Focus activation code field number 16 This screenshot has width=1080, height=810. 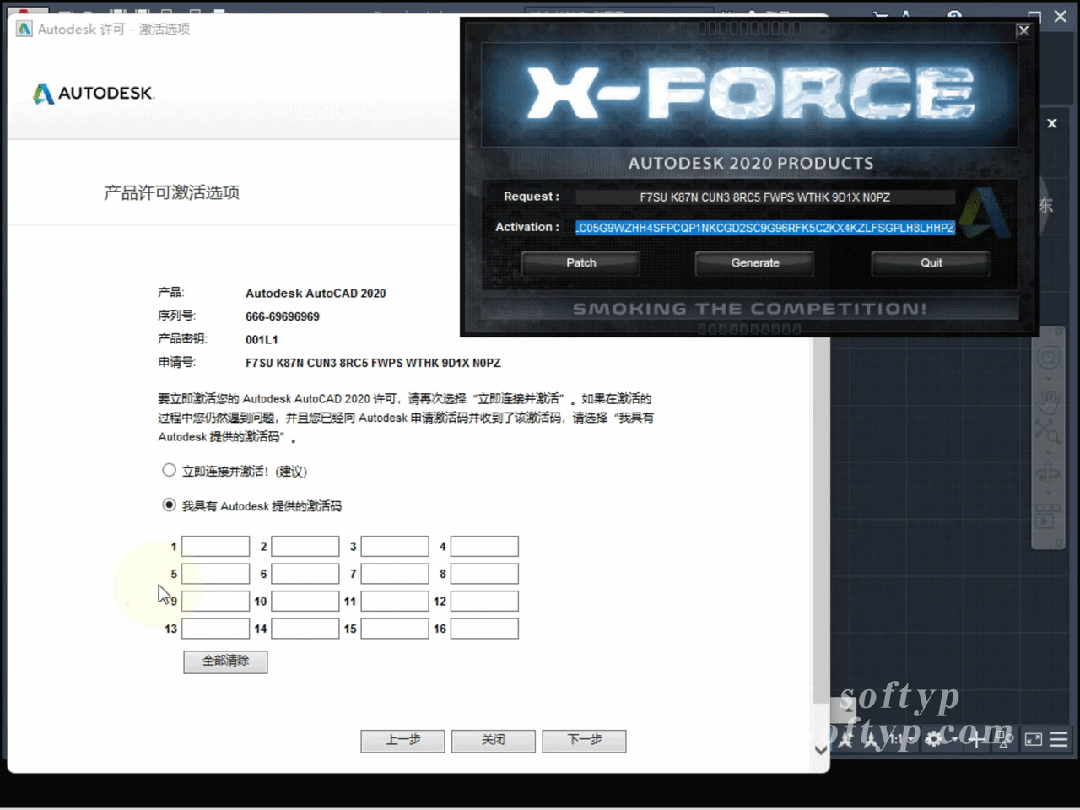coord(484,629)
